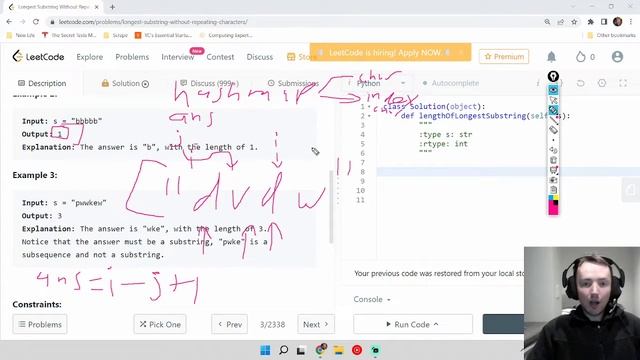This screenshot has width=640, height=360.
Task: Open the Windows Start menu
Action: click(265, 350)
